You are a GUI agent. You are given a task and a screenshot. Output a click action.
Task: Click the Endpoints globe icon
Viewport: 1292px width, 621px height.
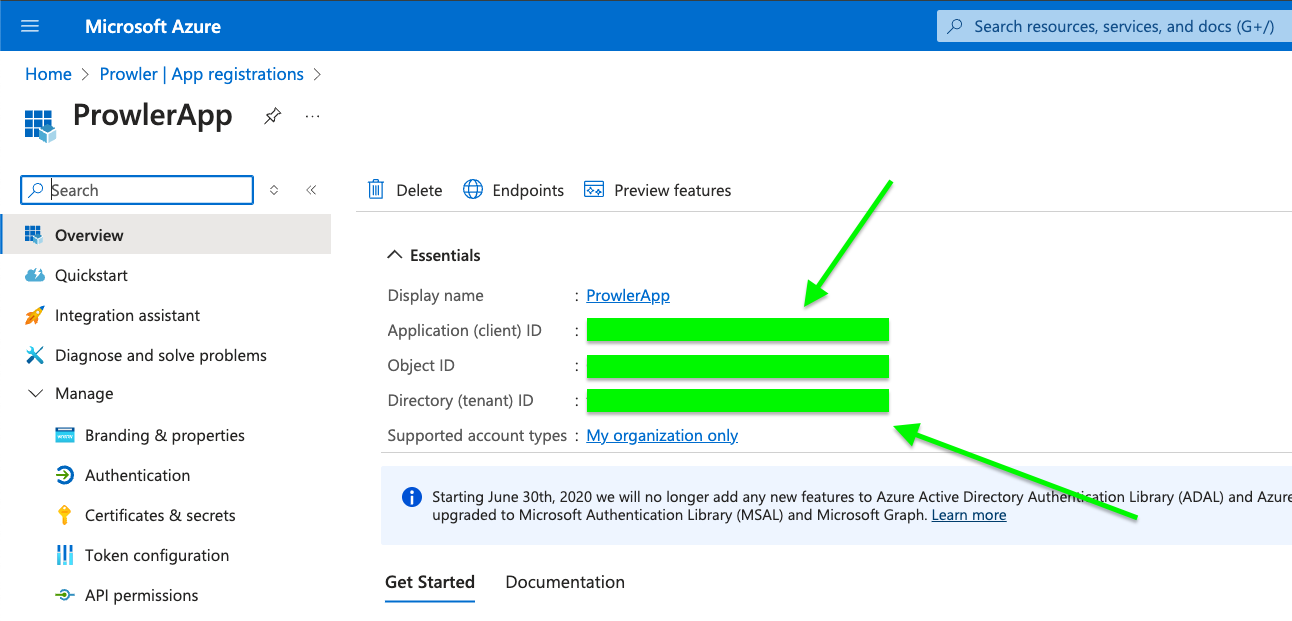coord(473,190)
